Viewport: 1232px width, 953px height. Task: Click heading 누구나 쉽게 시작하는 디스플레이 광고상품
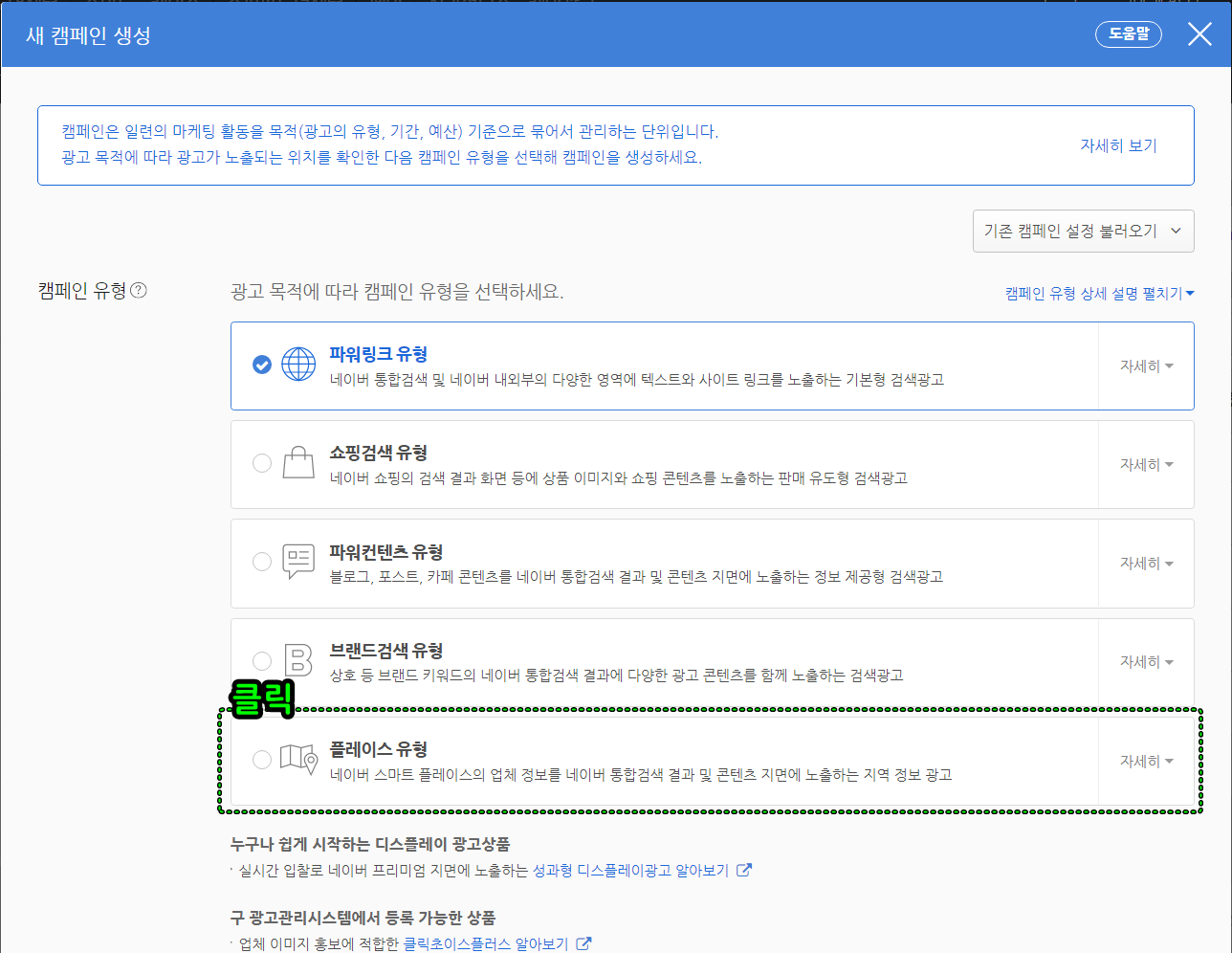pos(370,844)
